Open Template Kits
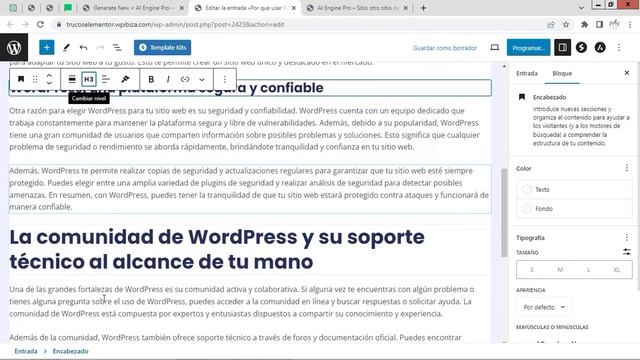 (x=162, y=47)
